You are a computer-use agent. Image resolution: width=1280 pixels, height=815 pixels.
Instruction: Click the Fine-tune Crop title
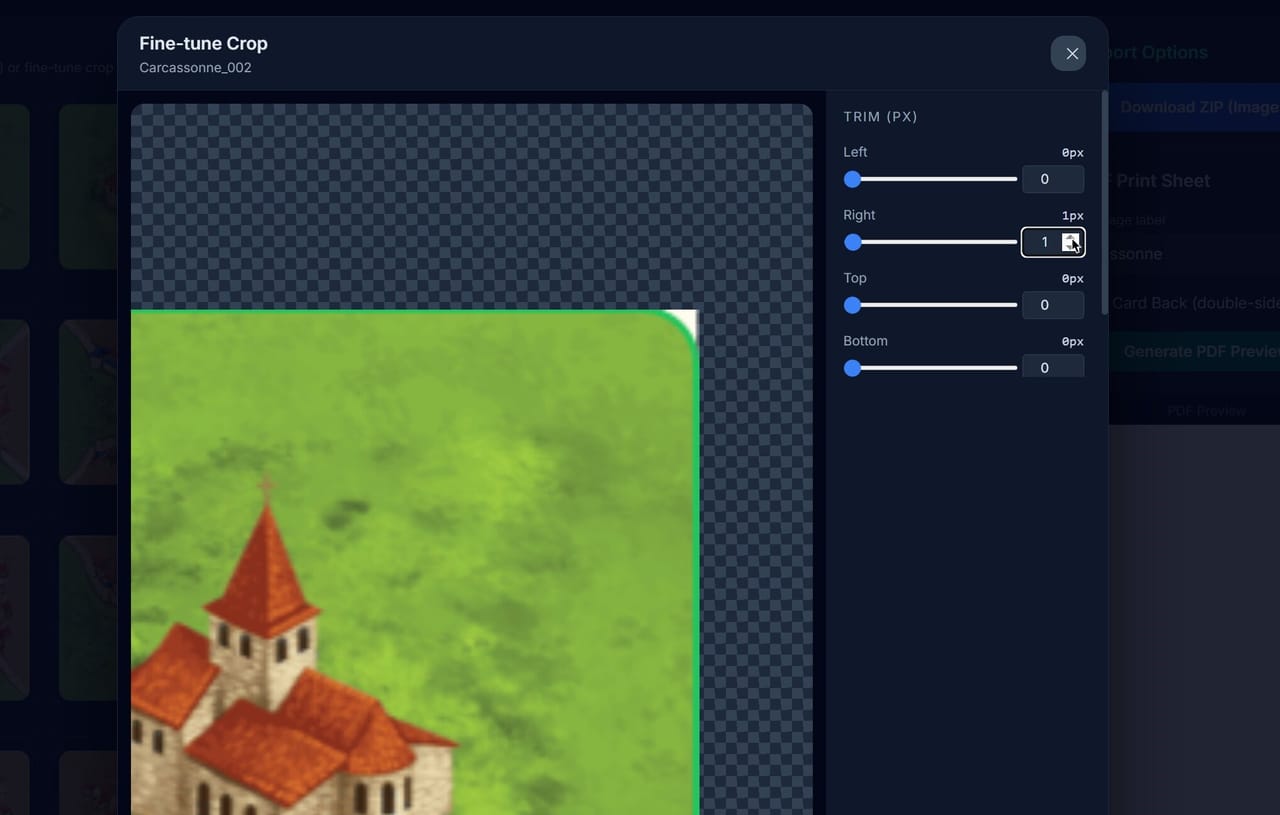pyautogui.click(x=203, y=43)
